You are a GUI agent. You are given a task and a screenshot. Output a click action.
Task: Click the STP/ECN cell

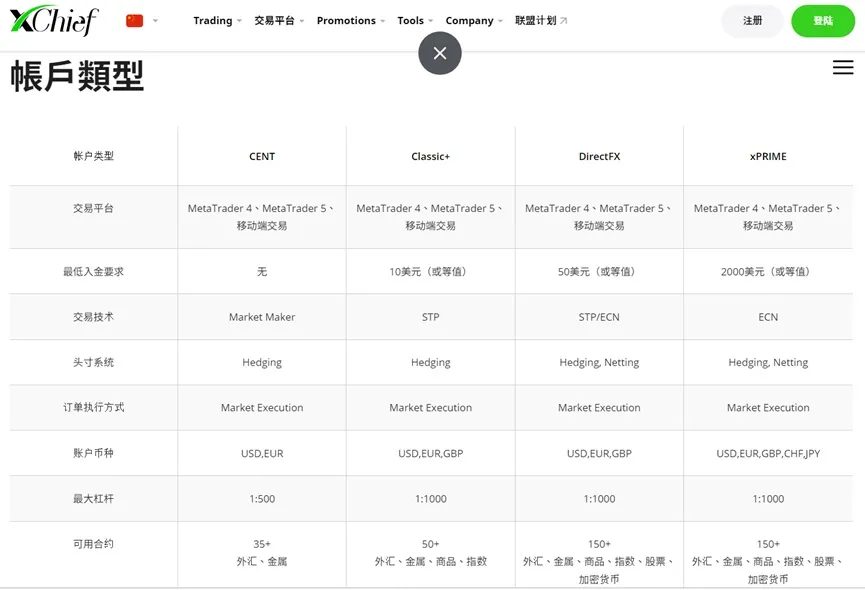[x=599, y=317]
